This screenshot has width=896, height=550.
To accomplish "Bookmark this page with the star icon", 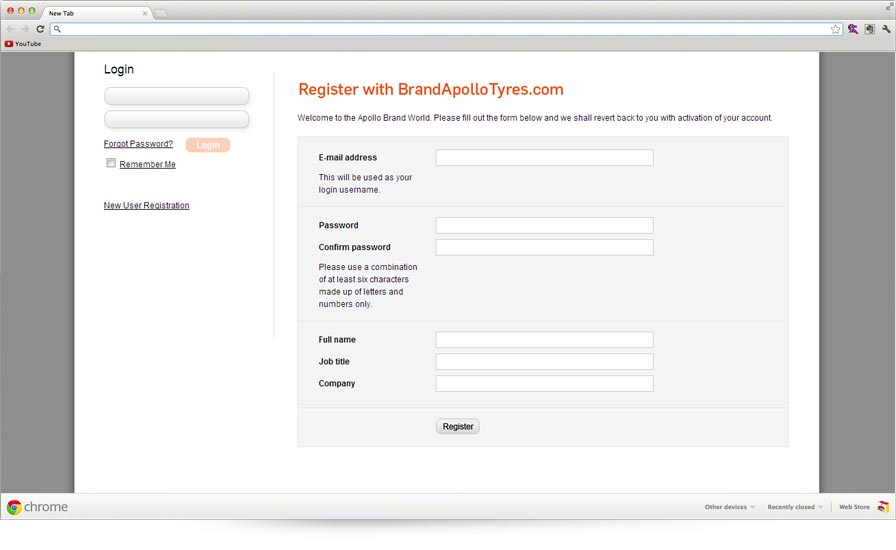I will tap(835, 29).
